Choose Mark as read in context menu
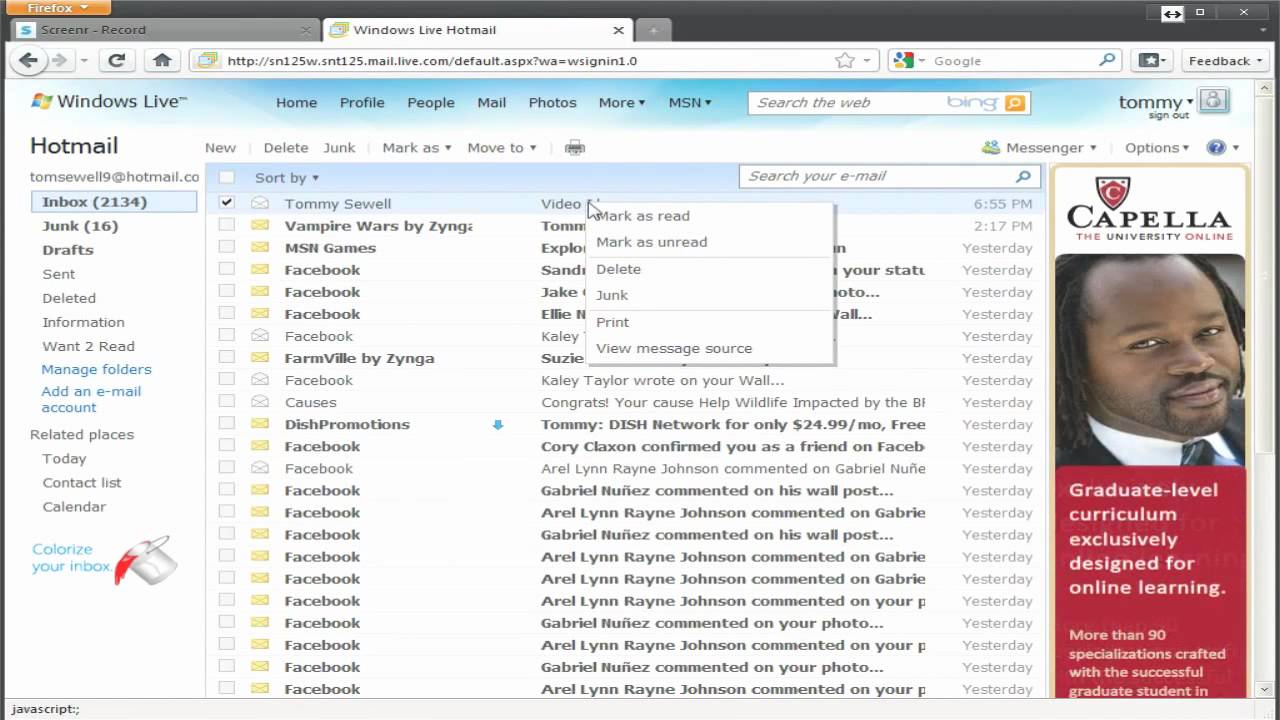 [643, 215]
